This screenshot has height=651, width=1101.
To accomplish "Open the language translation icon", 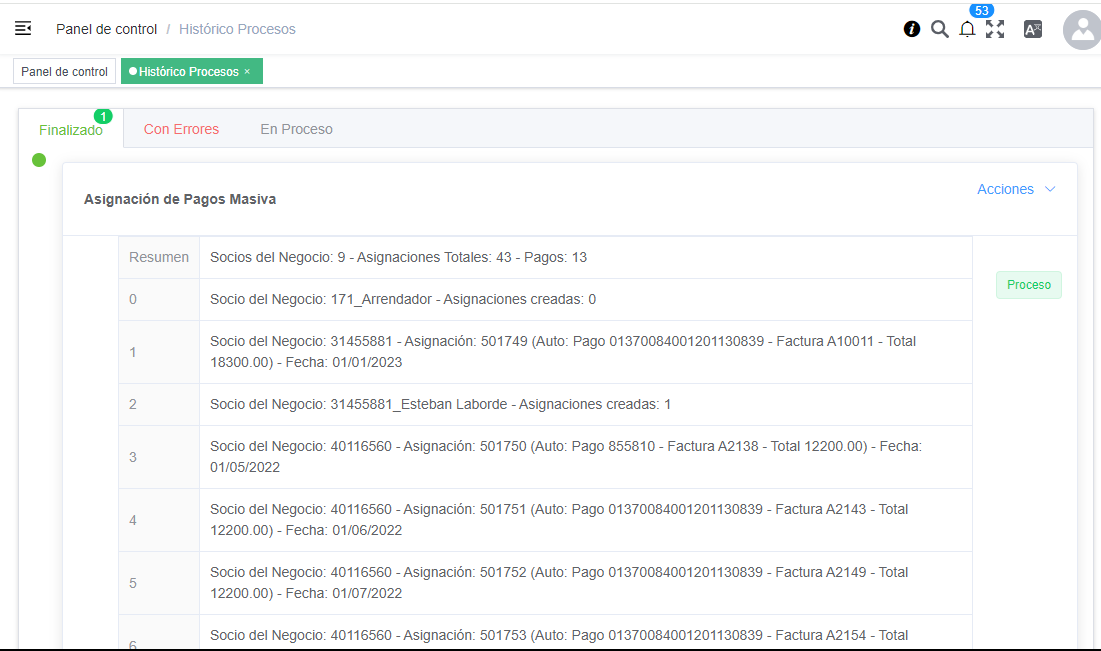I will tap(1033, 29).
